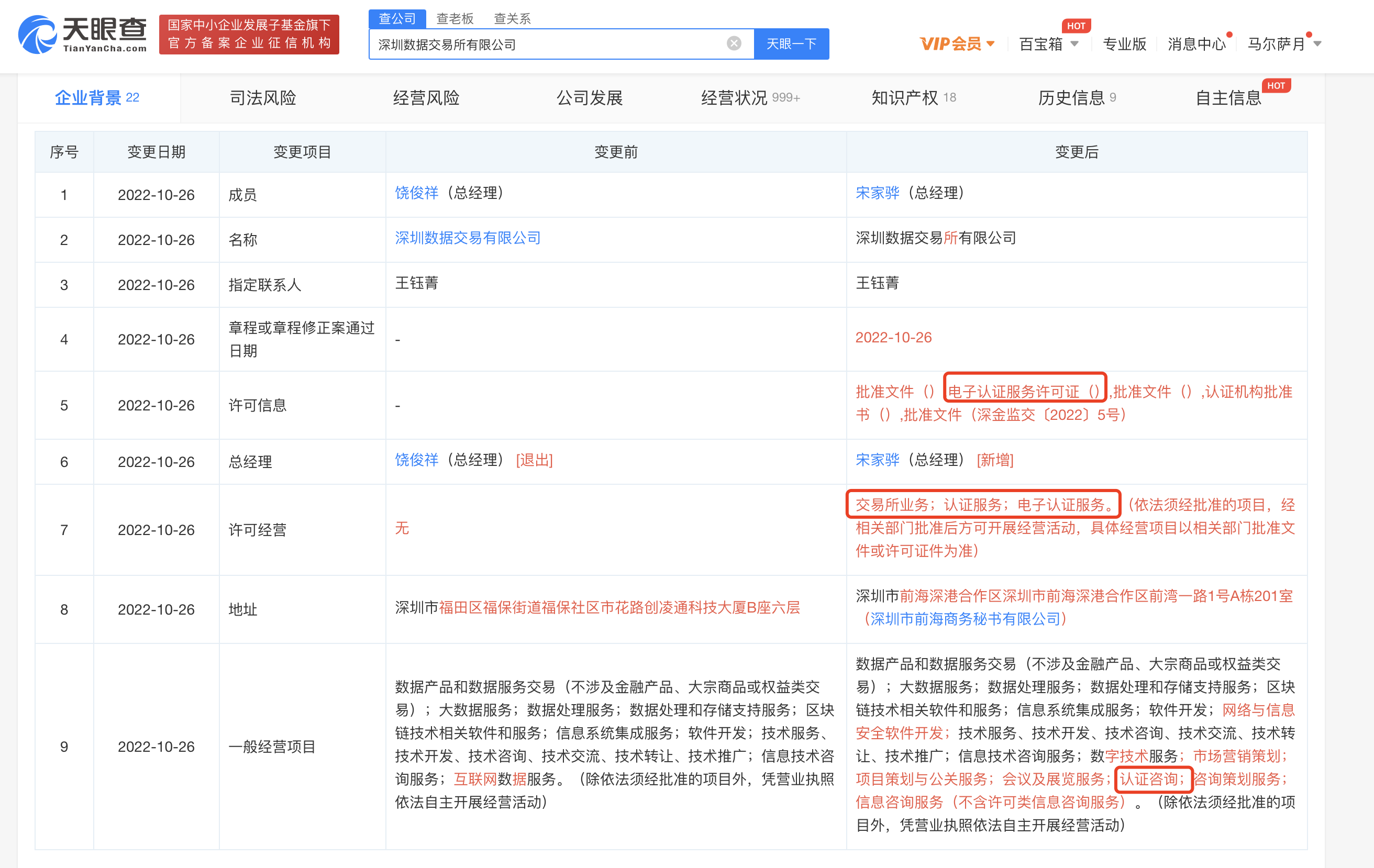
Task: Open 饶俊祥 link in row 1
Action: coord(416,193)
